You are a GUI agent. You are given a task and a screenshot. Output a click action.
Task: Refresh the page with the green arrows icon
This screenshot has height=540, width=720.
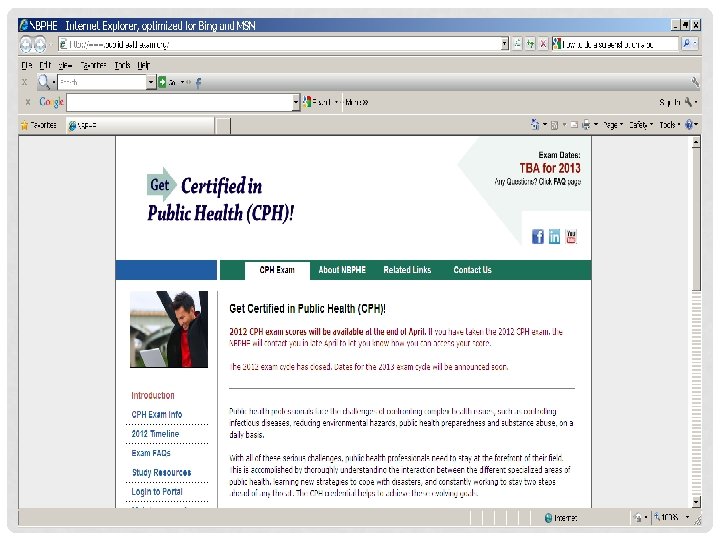pyautogui.click(x=530, y=44)
